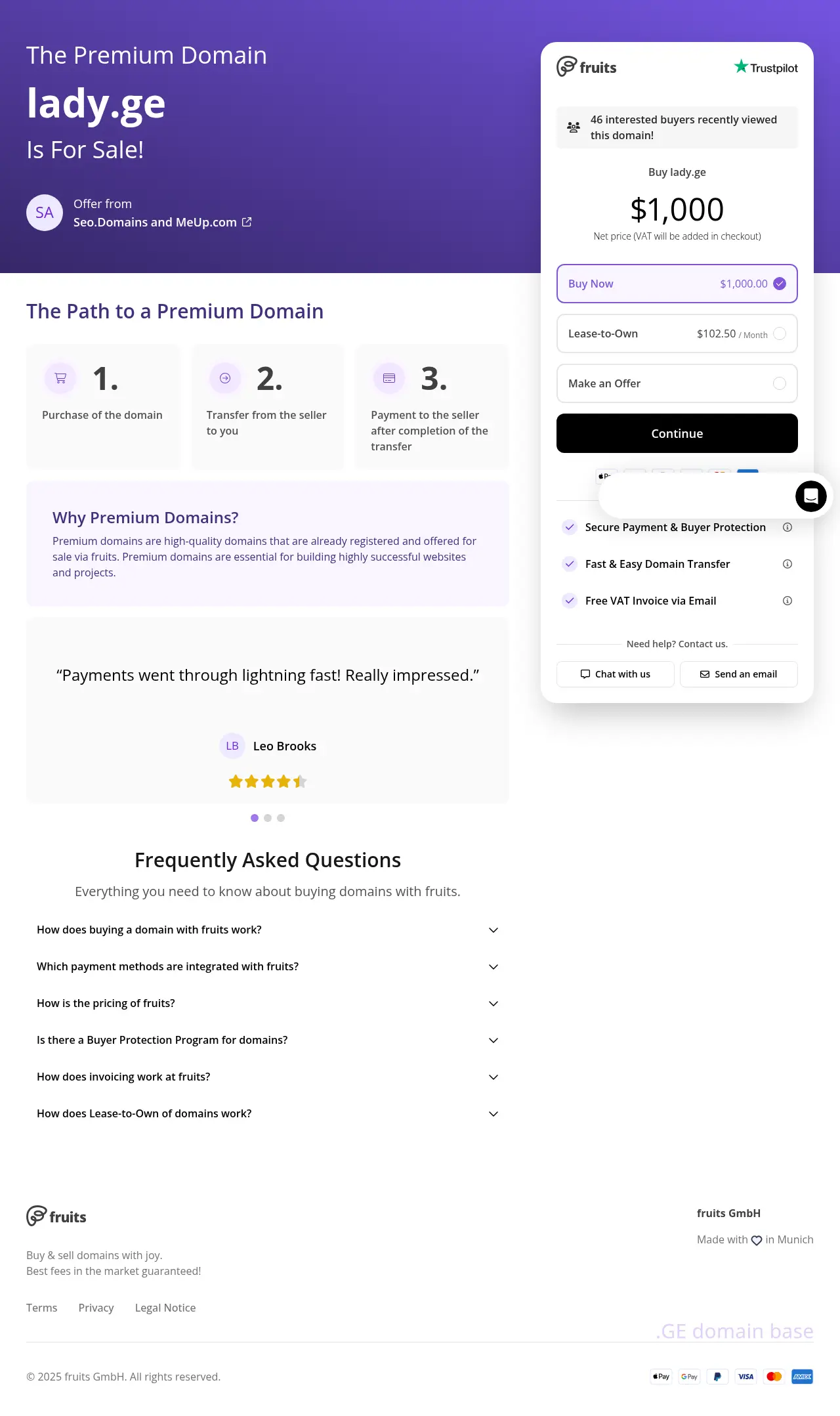This screenshot has width=840, height=1416.
Task: Open the Legal Notice footer link
Action: click(165, 1308)
